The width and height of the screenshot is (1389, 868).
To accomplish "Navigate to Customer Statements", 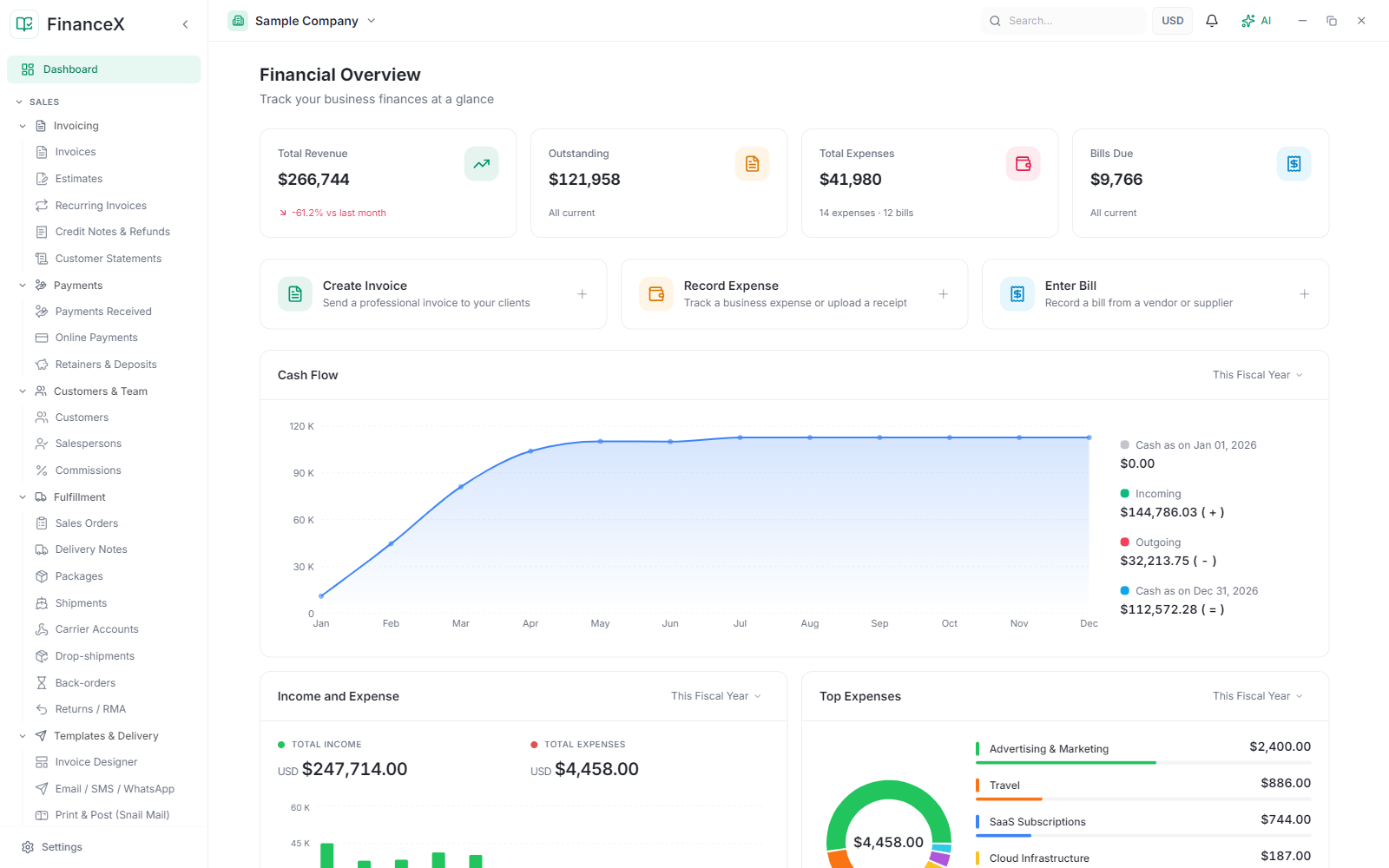I will pos(108,259).
